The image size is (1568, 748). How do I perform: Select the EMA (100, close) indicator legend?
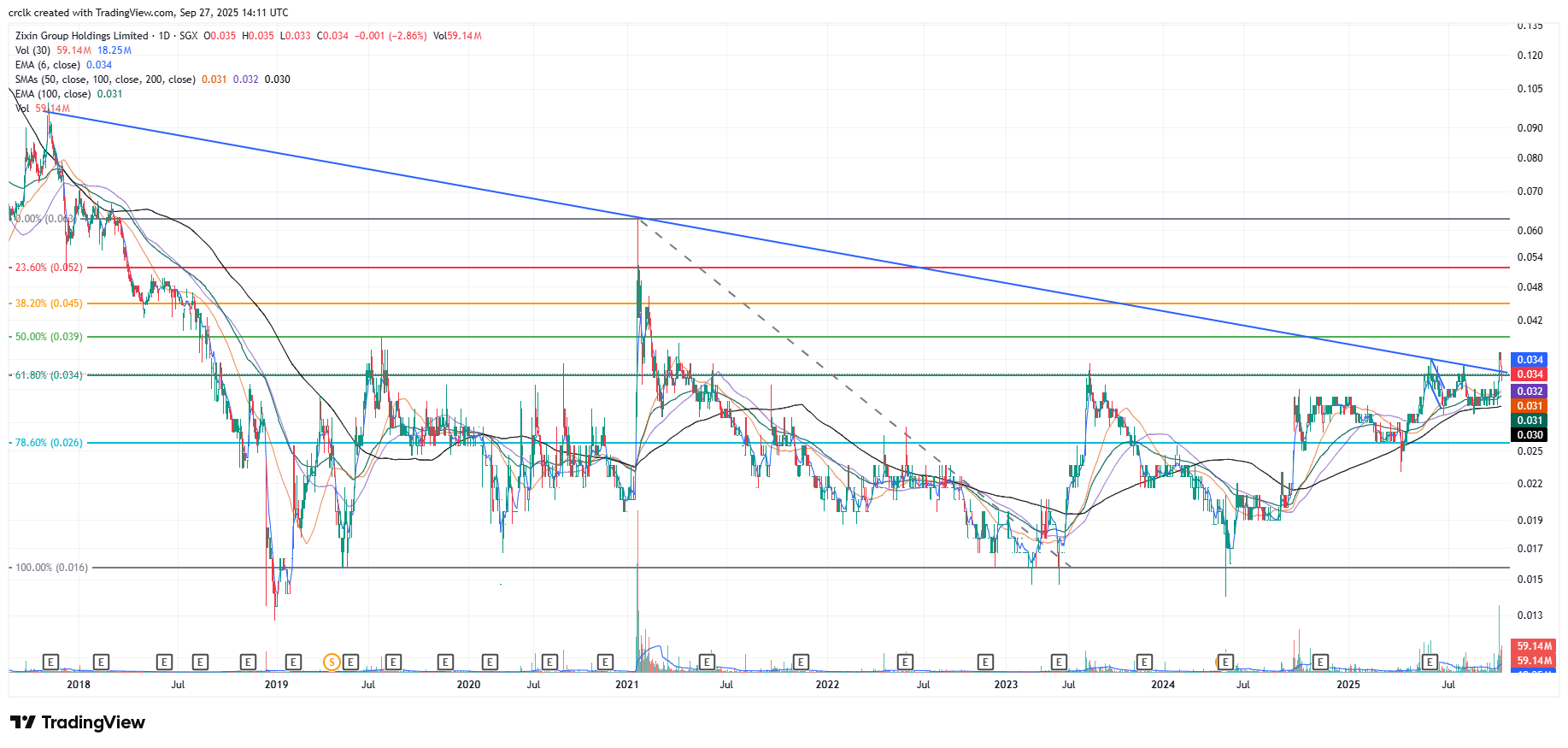pos(53,94)
